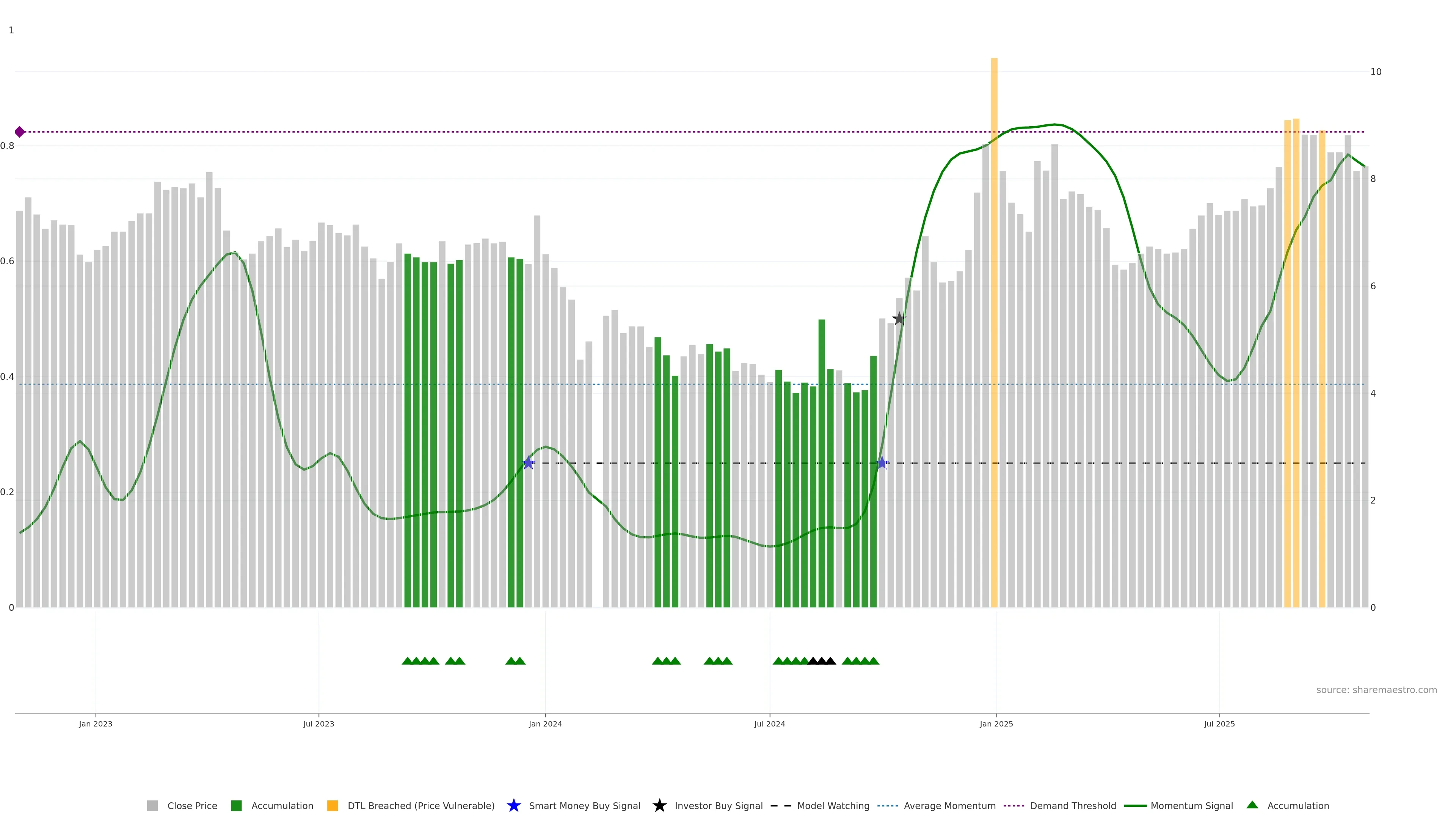Click the Jul 2023 x-axis label
The width and height of the screenshot is (1456, 819).
(318, 723)
